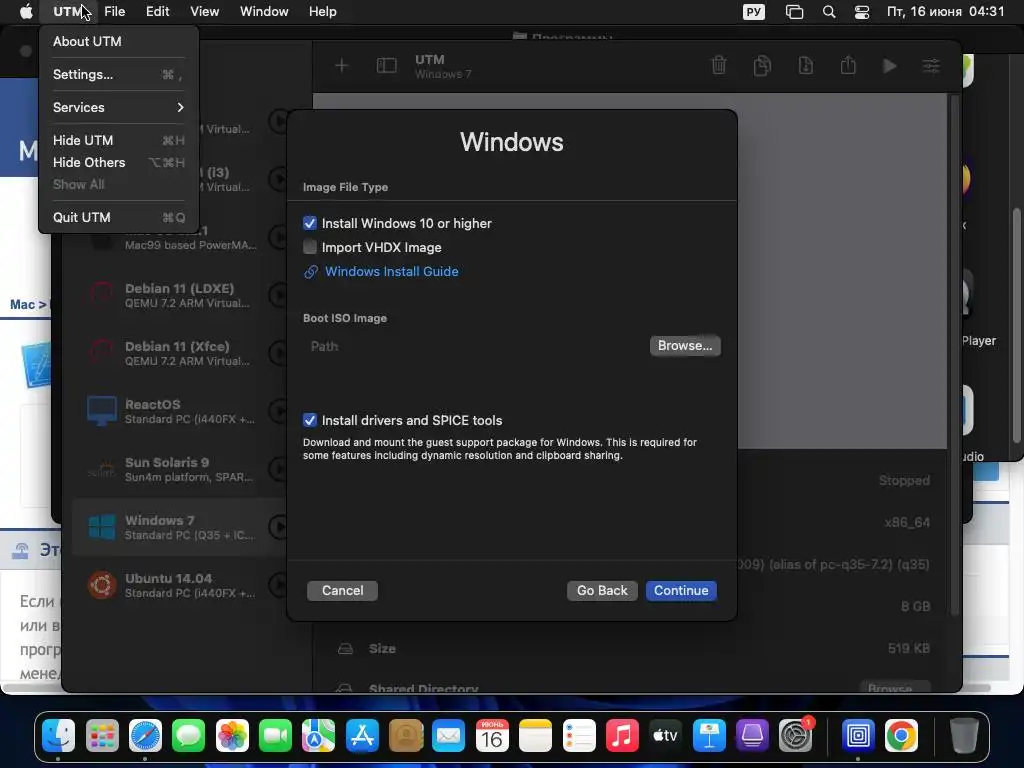Image resolution: width=1024 pixels, height=768 pixels.
Task: Open Apple TV from the Dock
Action: pos(665,737)
